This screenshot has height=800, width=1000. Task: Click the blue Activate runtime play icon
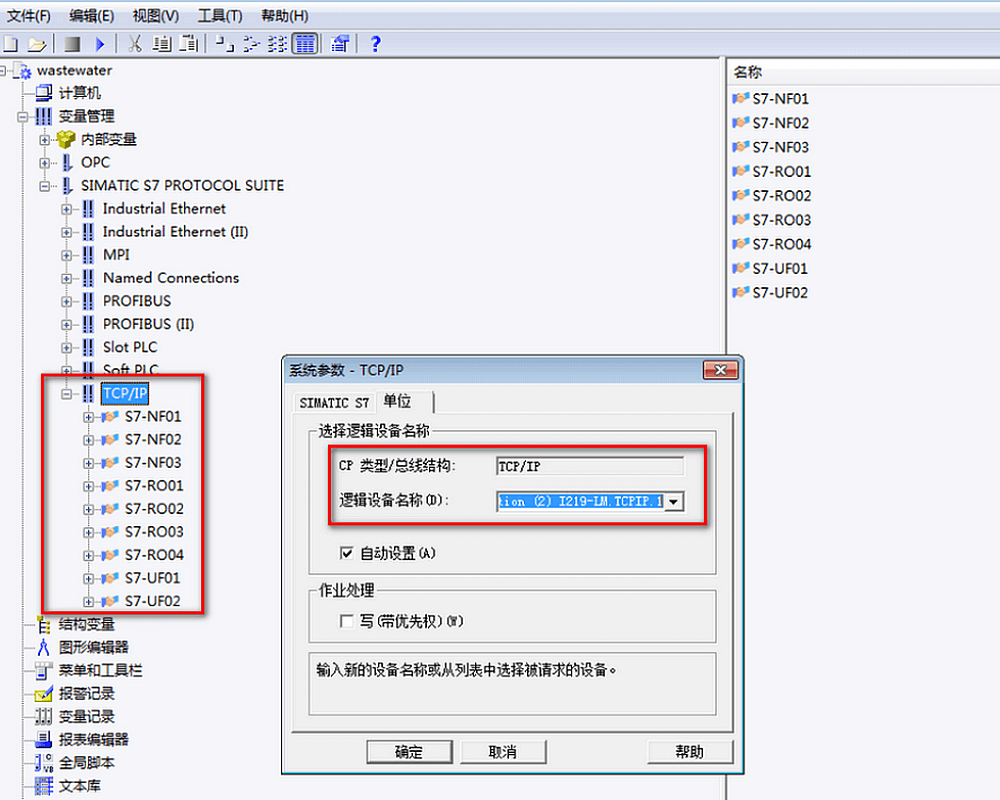(x=100, y=44)
